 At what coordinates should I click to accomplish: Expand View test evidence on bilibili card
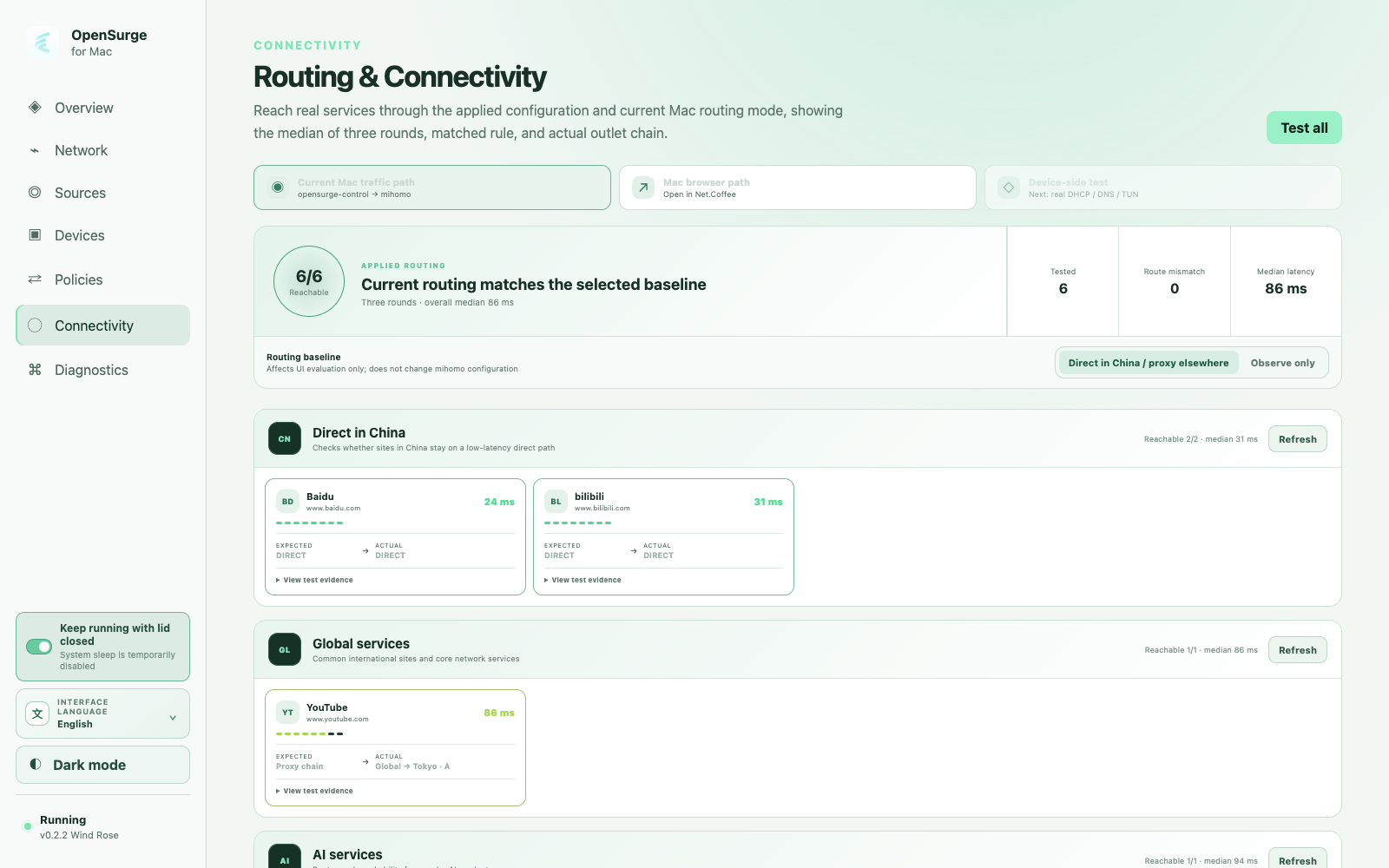click(x=583, y=580)
